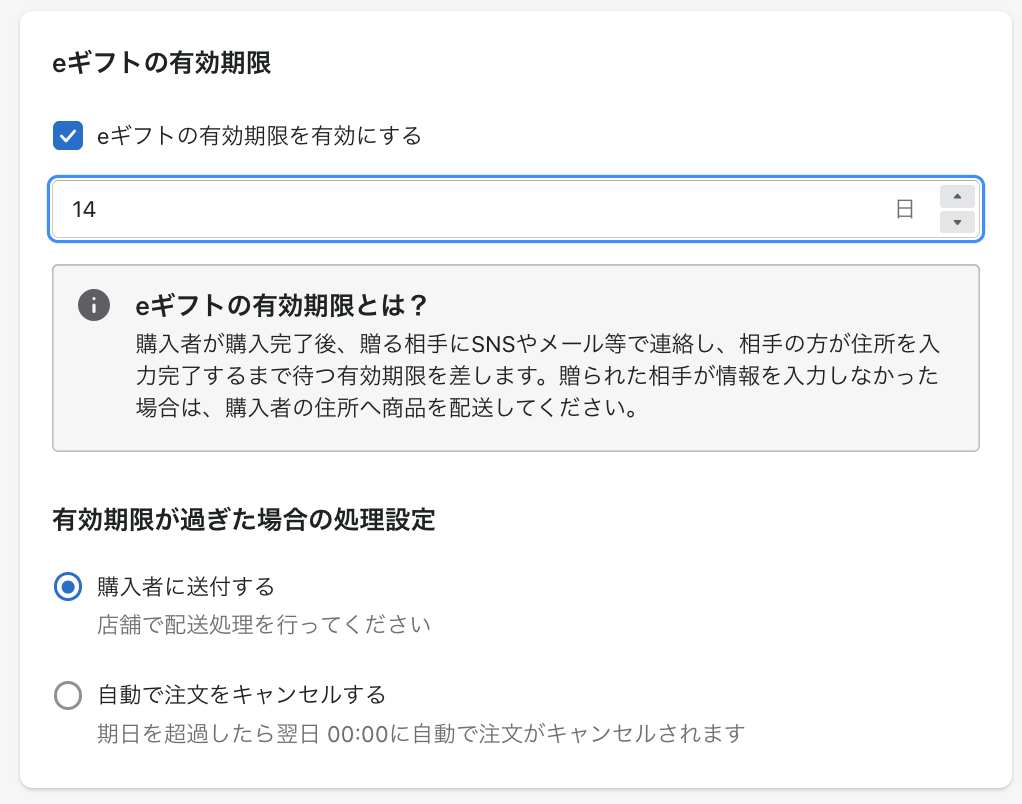Select the 購入者に送付する radio button
The image size is (1022, 804).
[x=67, y=587]
